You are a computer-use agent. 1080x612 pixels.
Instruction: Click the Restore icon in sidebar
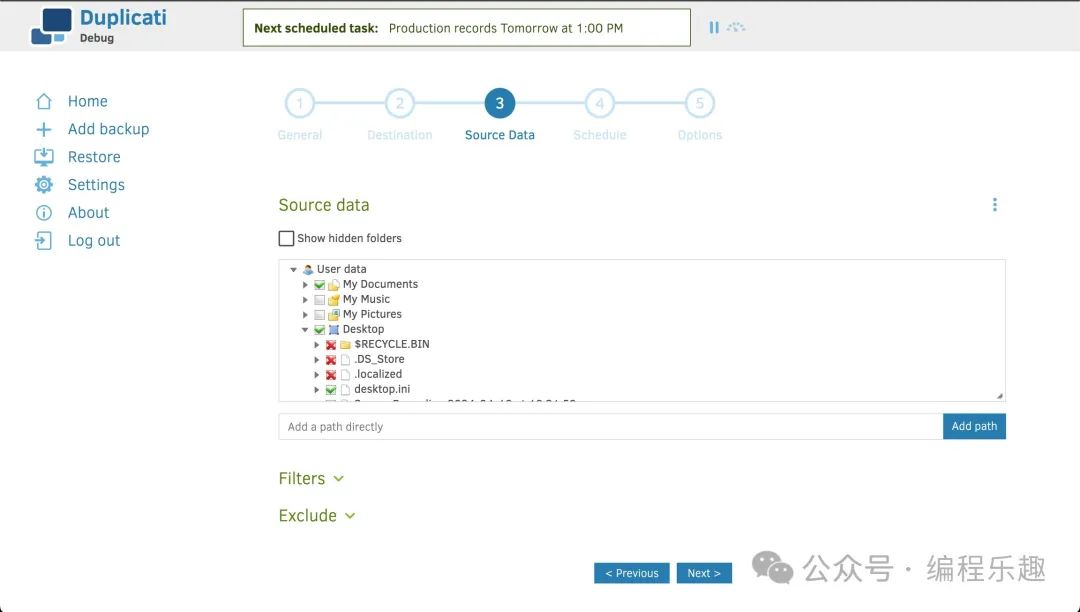pyautogui.click(x=44, y=157)
